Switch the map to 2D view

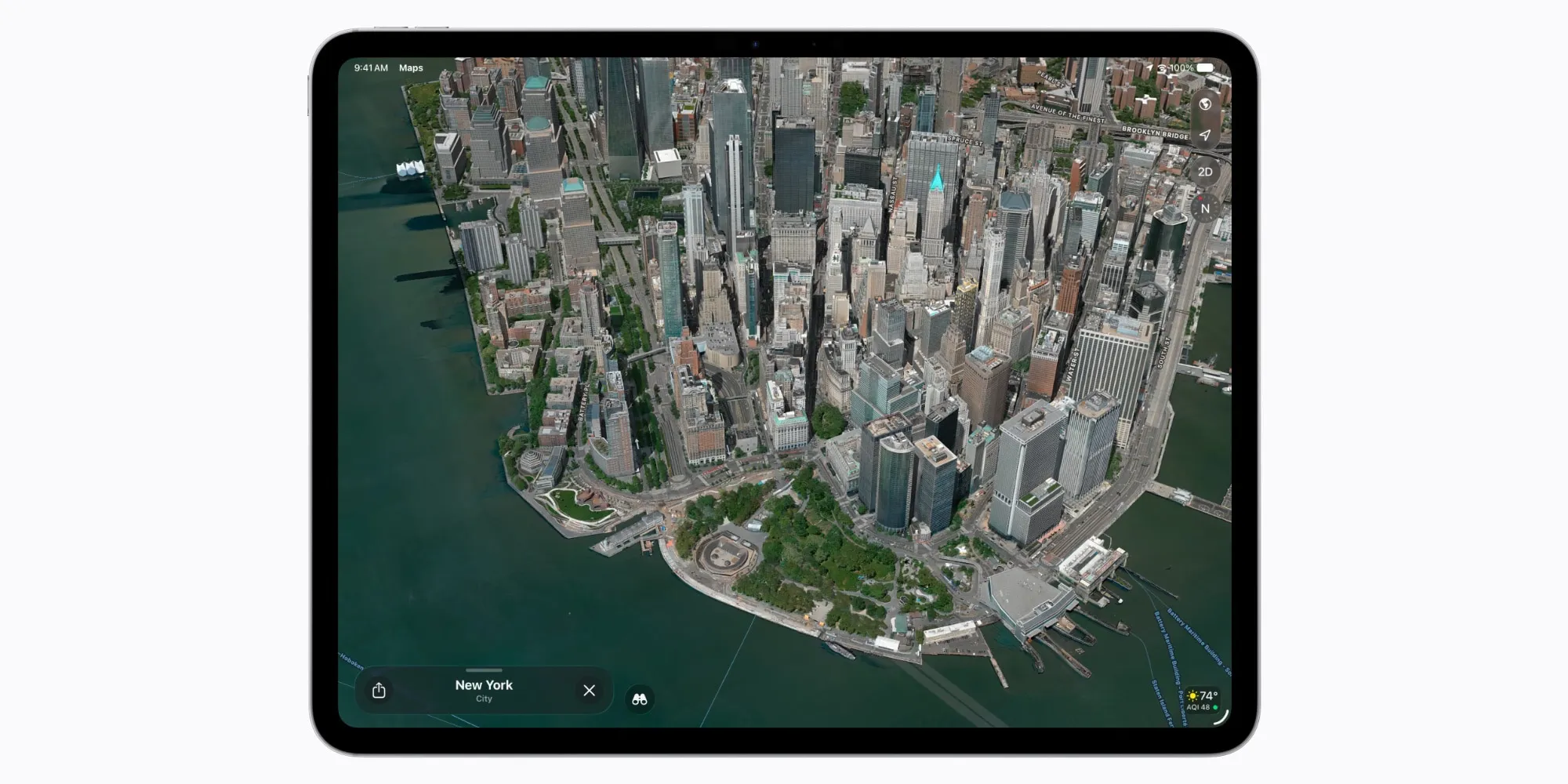pyautogui.click(x=1205, y=172)
